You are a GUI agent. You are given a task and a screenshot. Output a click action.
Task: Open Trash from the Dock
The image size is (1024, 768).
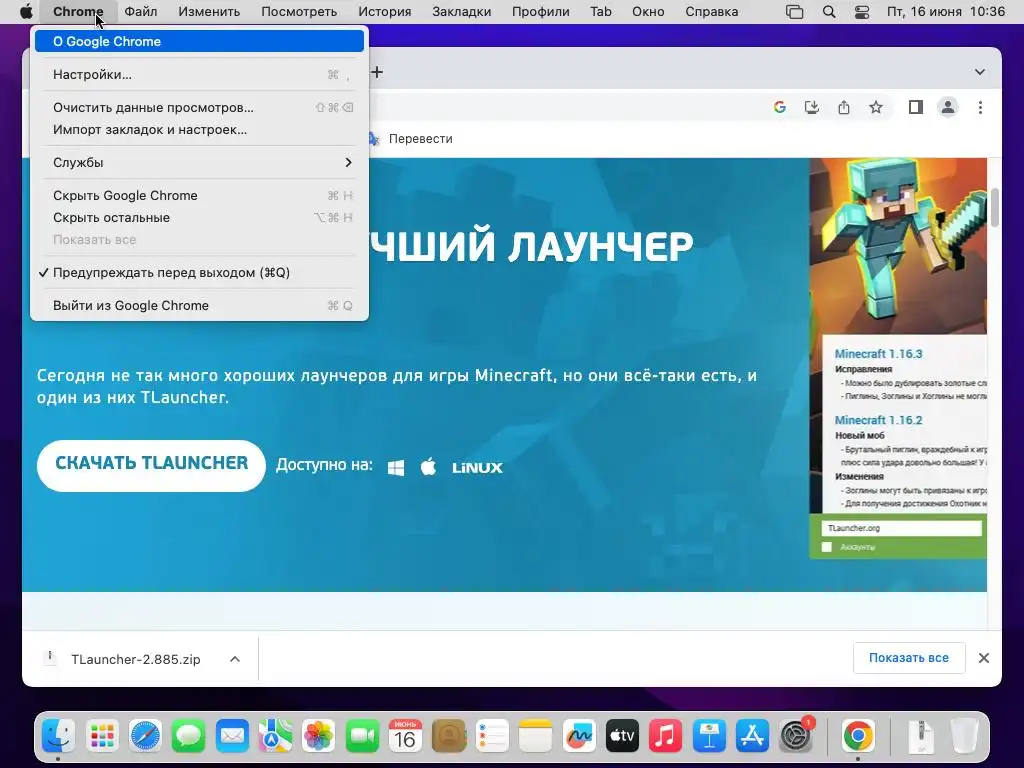(x=964, y=736)
